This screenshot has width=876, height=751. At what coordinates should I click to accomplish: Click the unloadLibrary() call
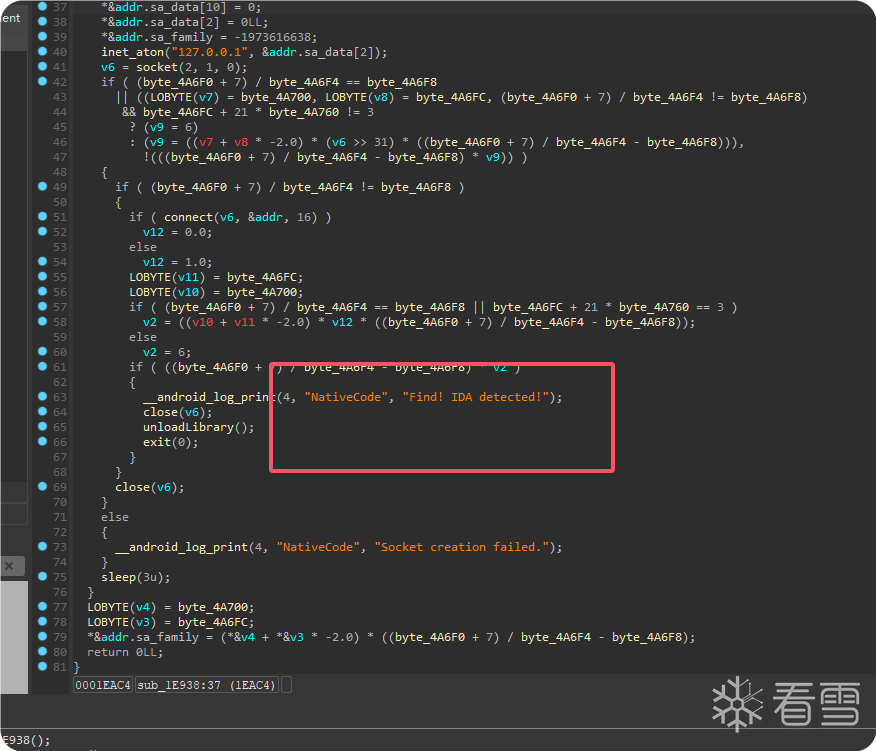coord(198,427)
